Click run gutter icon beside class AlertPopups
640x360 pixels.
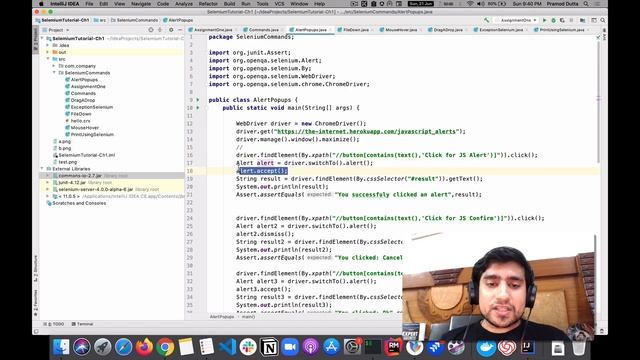tap(198, 100)
